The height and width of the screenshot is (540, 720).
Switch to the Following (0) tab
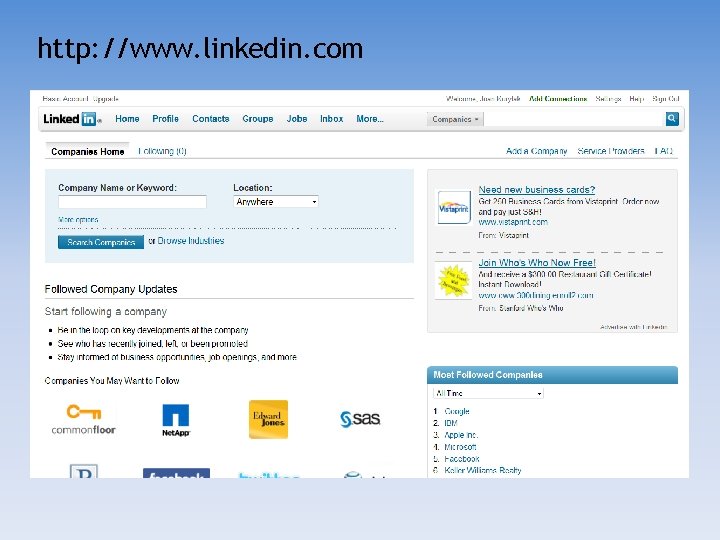(x=162, y=151)
